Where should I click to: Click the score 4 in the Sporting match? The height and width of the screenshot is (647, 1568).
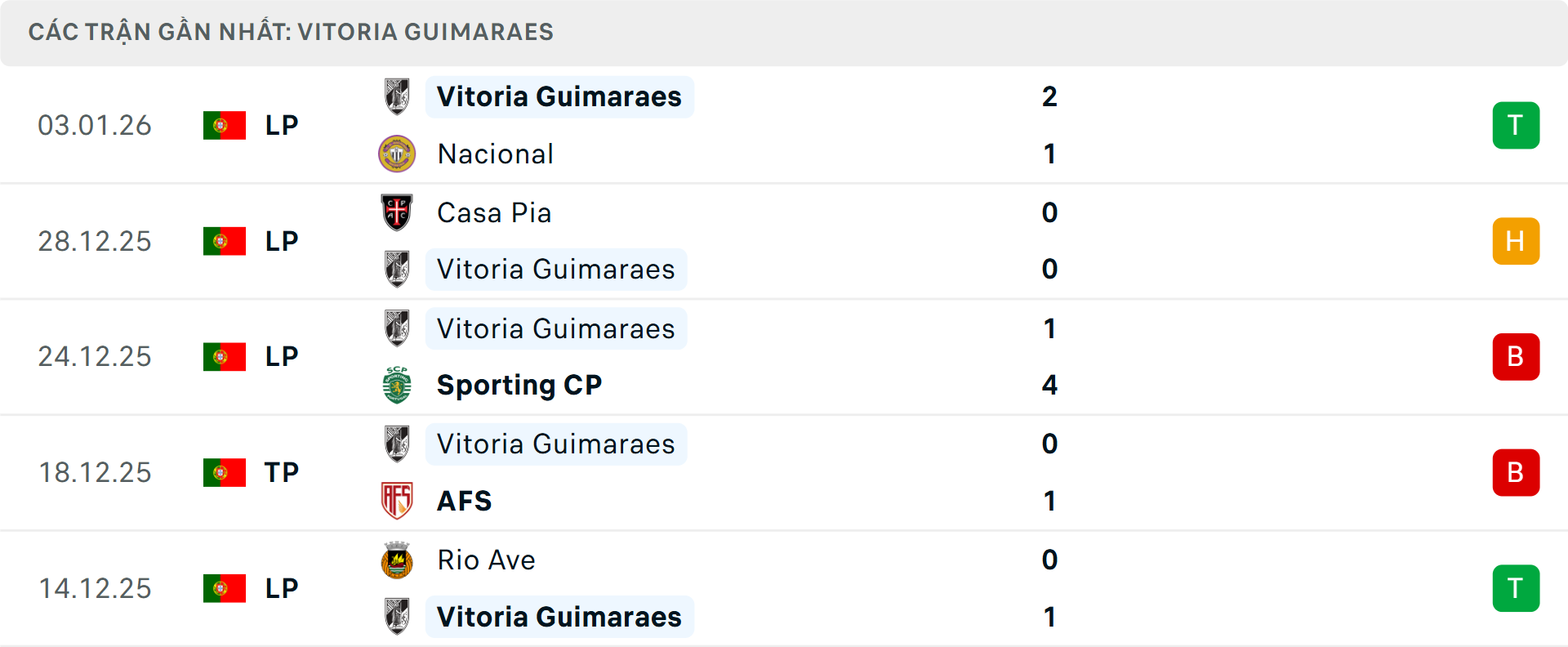pos(1050,385)
